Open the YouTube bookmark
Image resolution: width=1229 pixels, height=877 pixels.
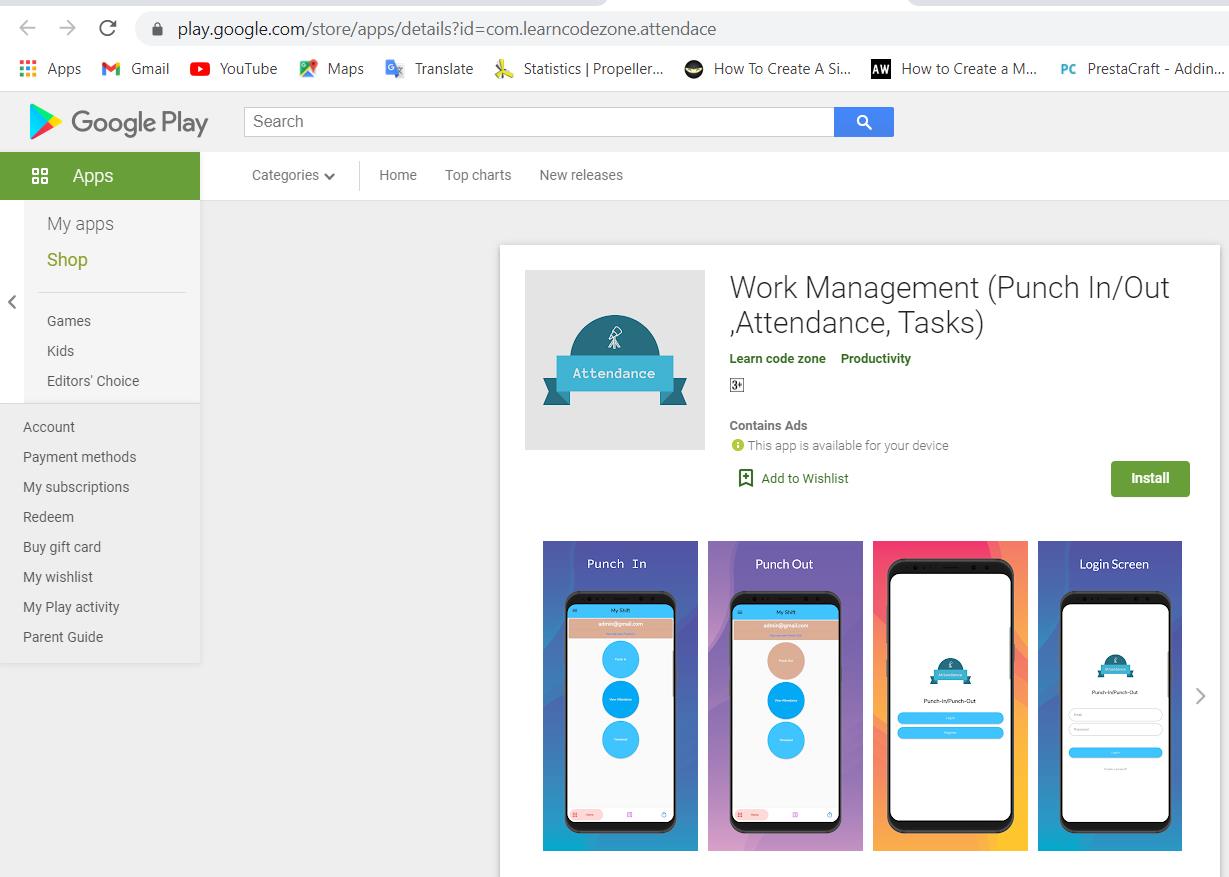coord(234,69)
